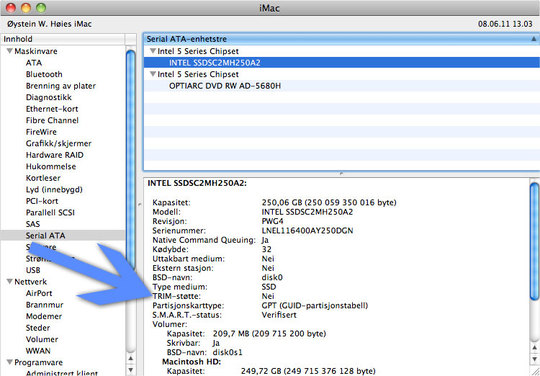
Task: Select Diagnostikk in the sidebar
Action: pos(49,97)
